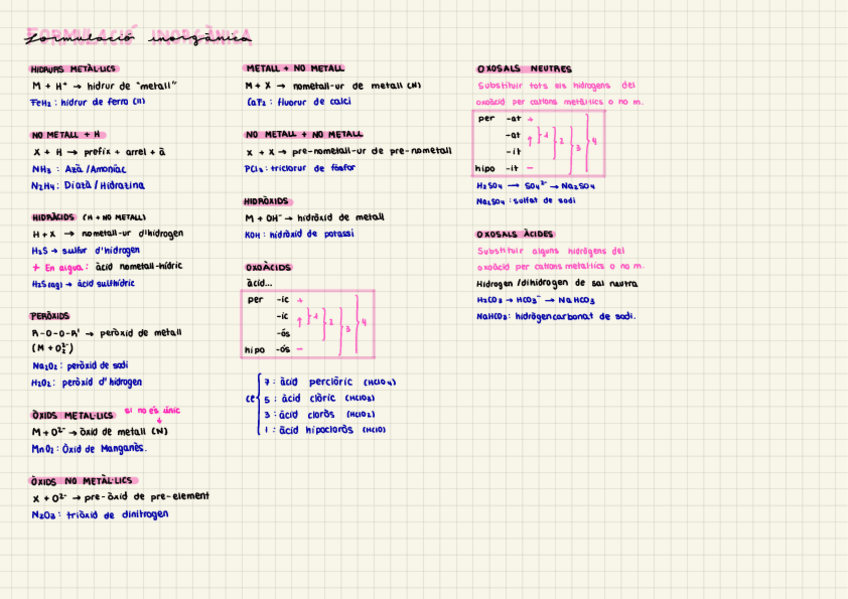The height and width of the screenshot is (599, 848).
Task: Select the 'Oxosals neutres' heading
Action: [x=524, y=69]
